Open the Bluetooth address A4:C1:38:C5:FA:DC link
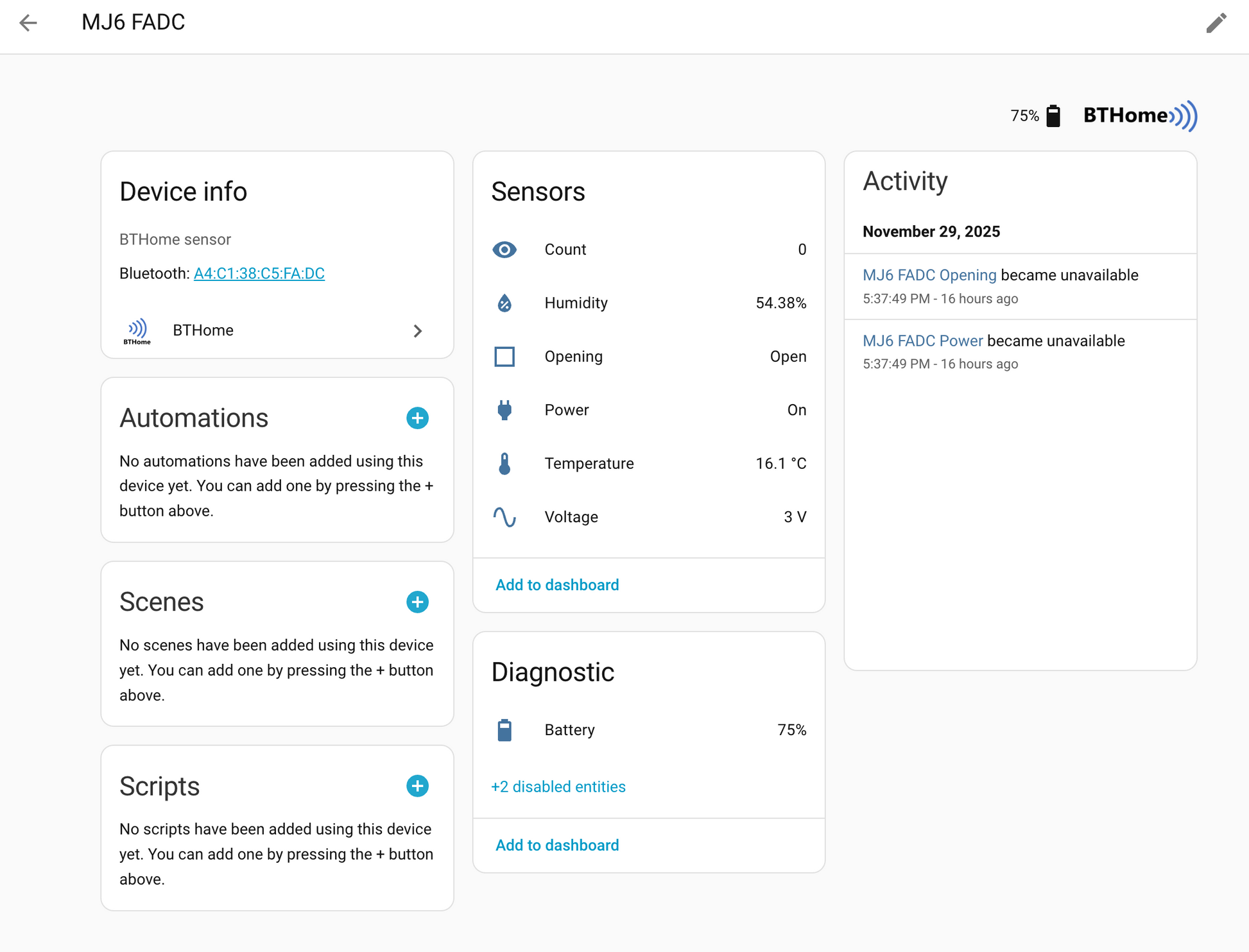This screenshot has width=1249, height=952. [x=259, y=274]
